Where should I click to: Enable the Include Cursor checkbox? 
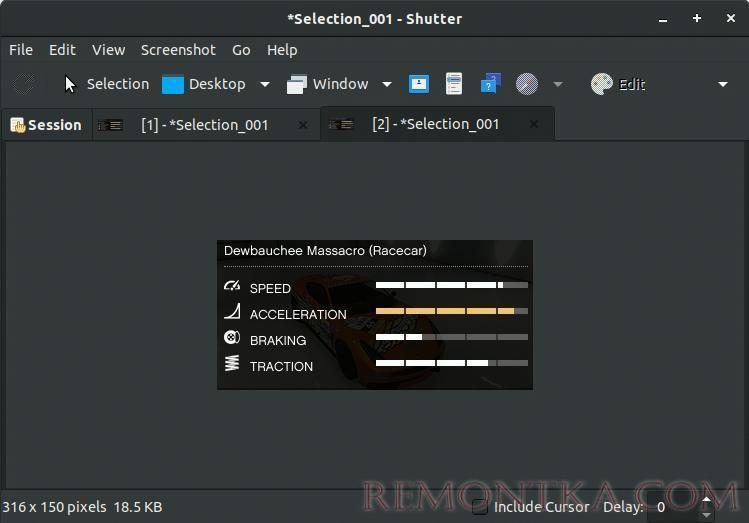coord(480,507)
